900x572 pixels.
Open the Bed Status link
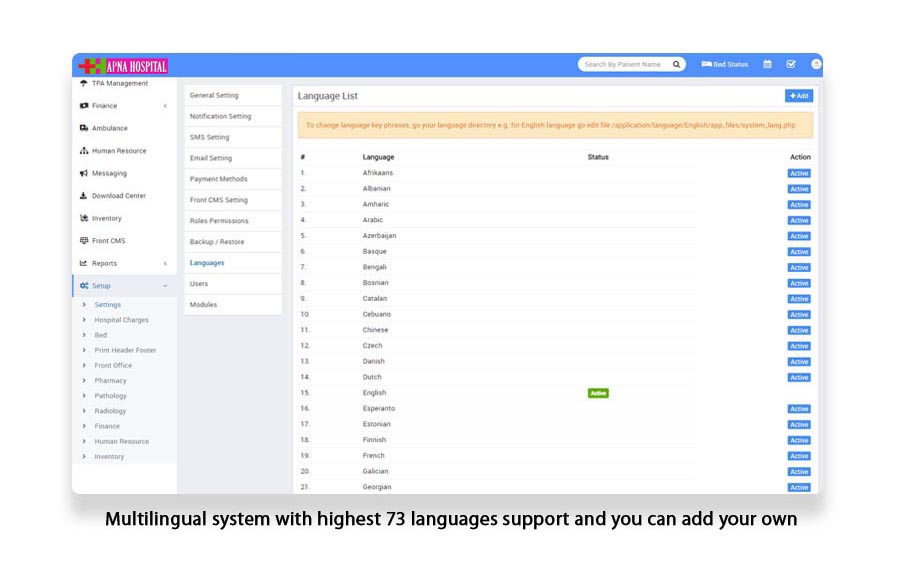(725, 64)
